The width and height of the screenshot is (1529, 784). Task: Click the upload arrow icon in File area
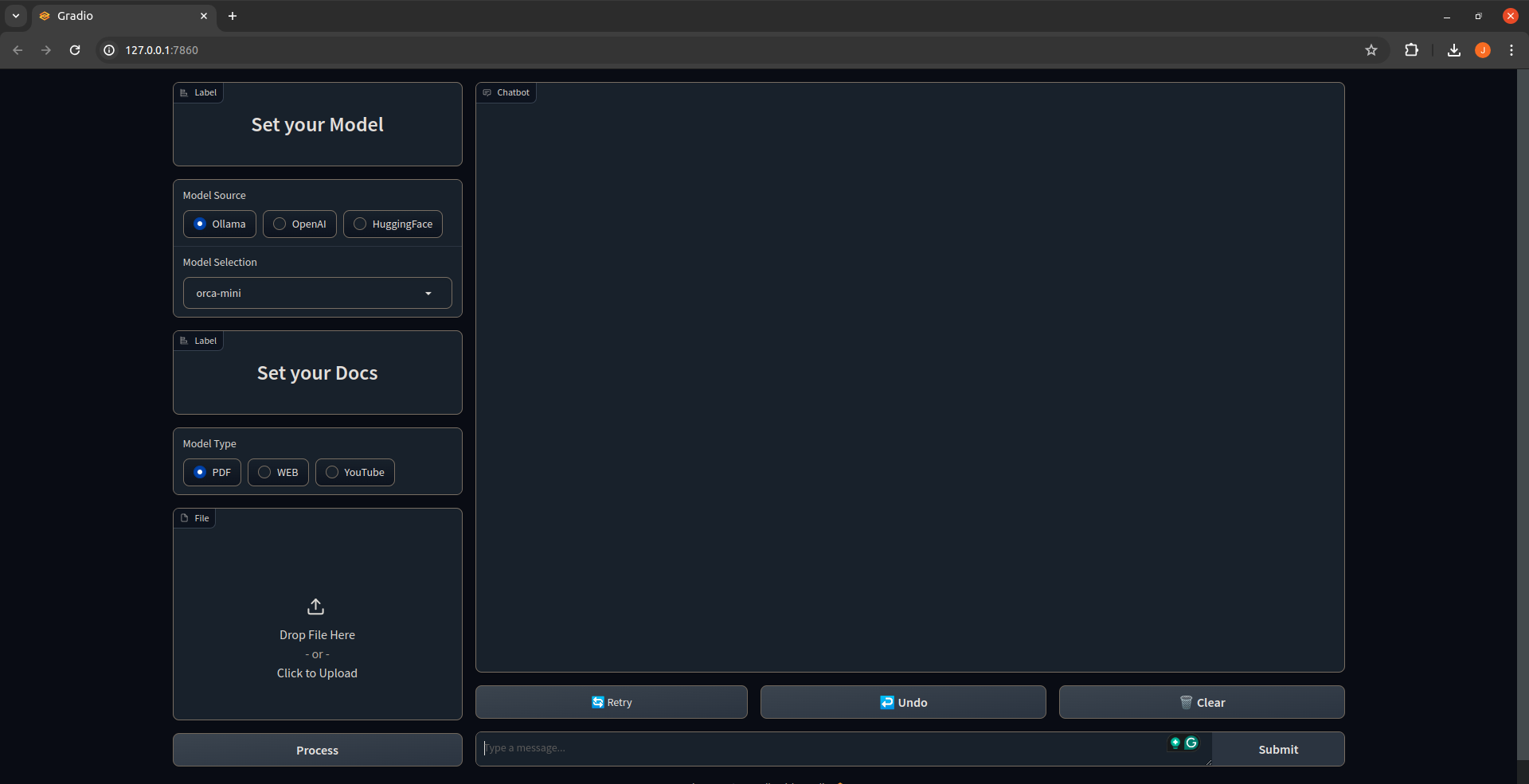point(316,607)
